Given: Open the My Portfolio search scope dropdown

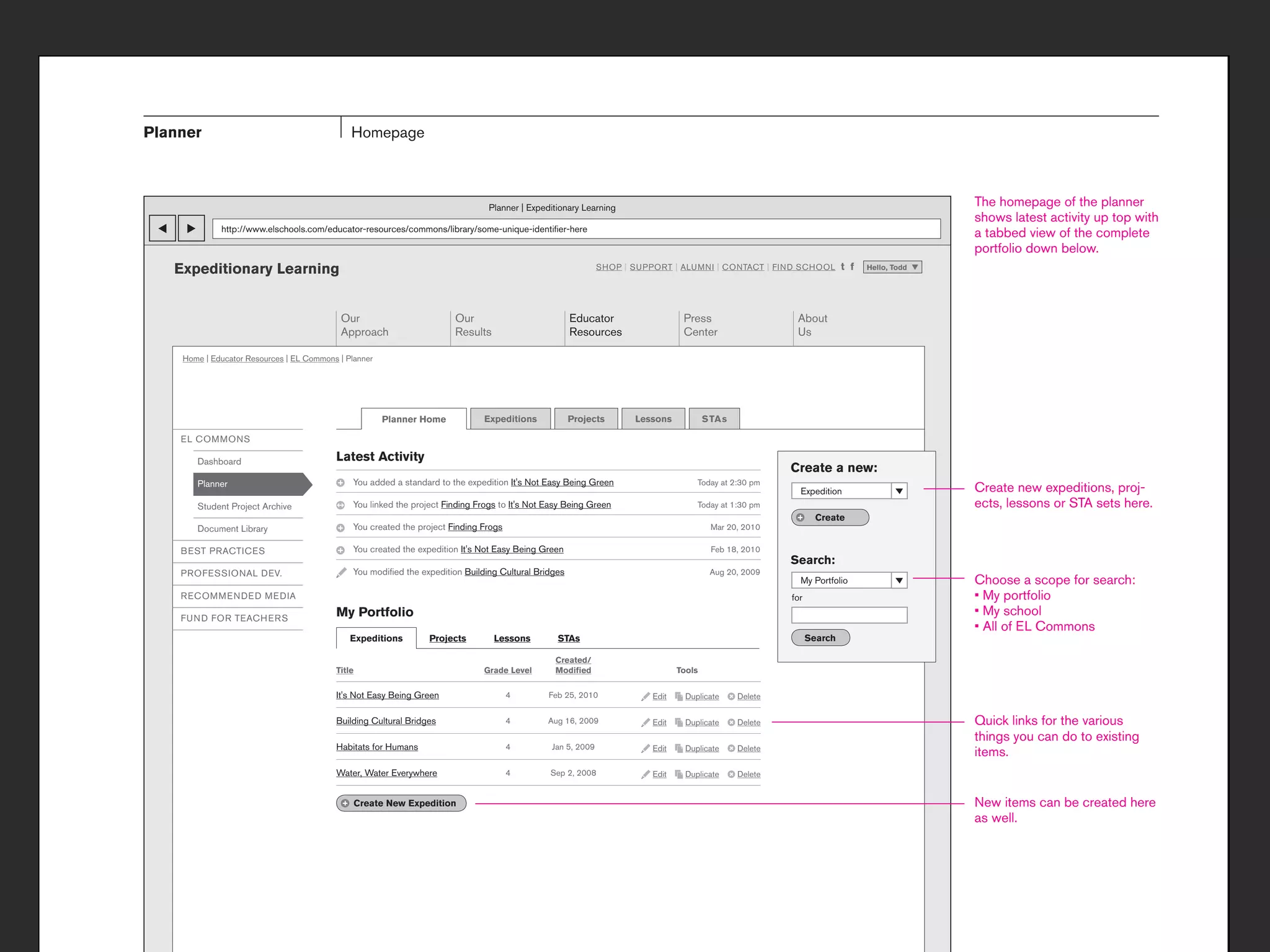Looking at the screenshot, I should pos(849,580).
